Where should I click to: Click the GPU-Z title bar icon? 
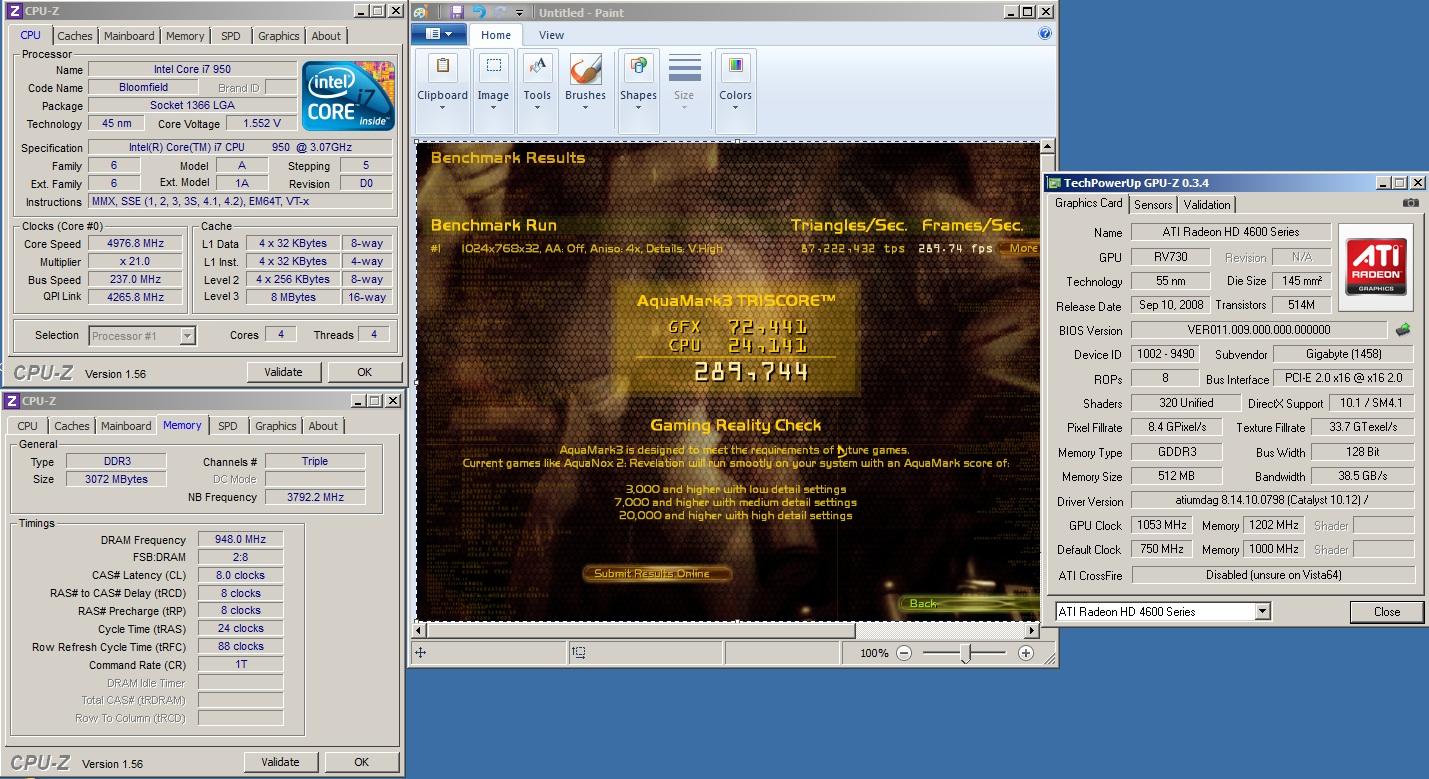point(1053,183)
